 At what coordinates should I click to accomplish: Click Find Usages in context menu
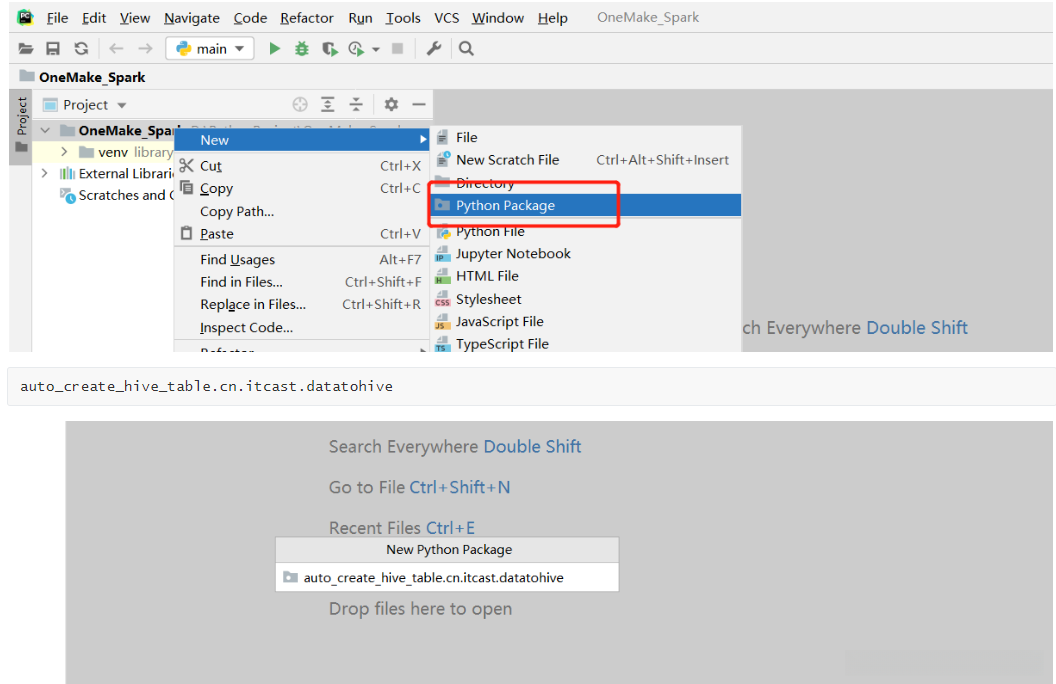pyautogui.click(x=301, y=259)
